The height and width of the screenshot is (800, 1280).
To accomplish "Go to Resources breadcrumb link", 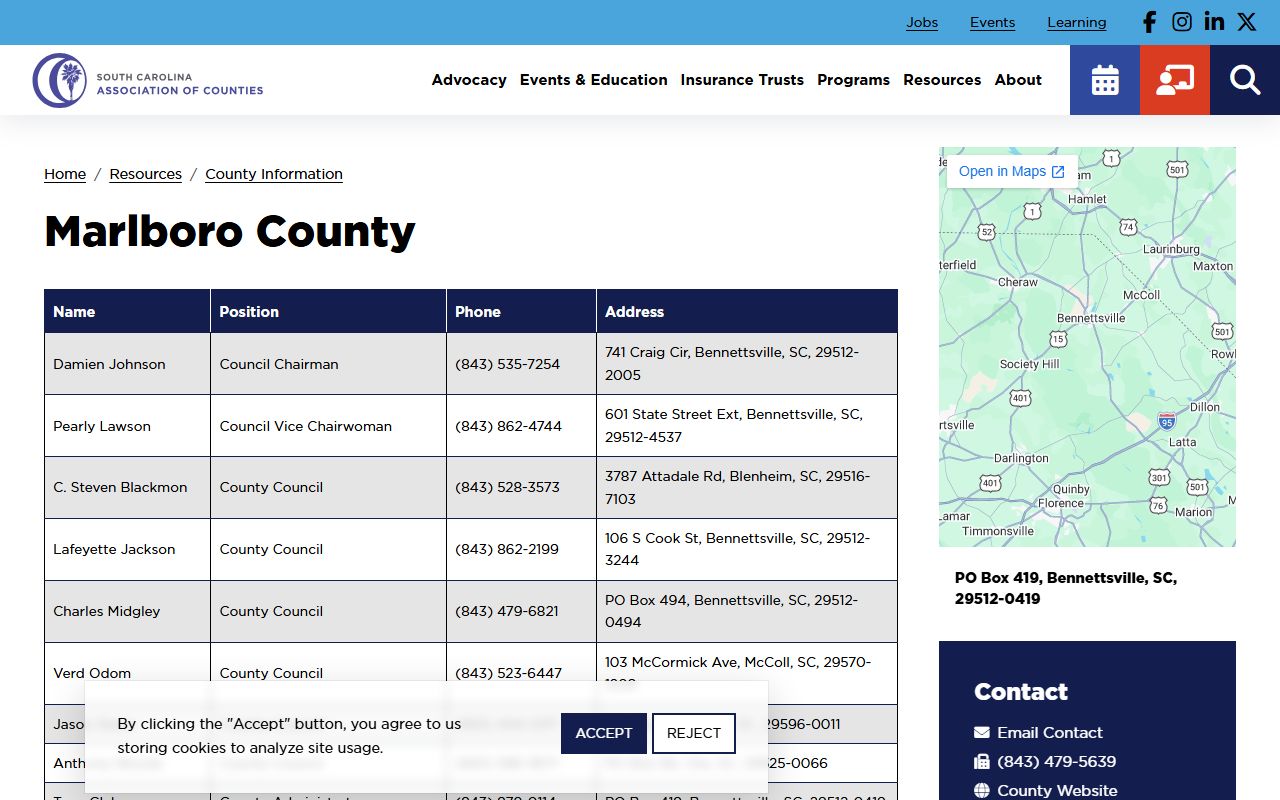I will click(x=146, y=174).
